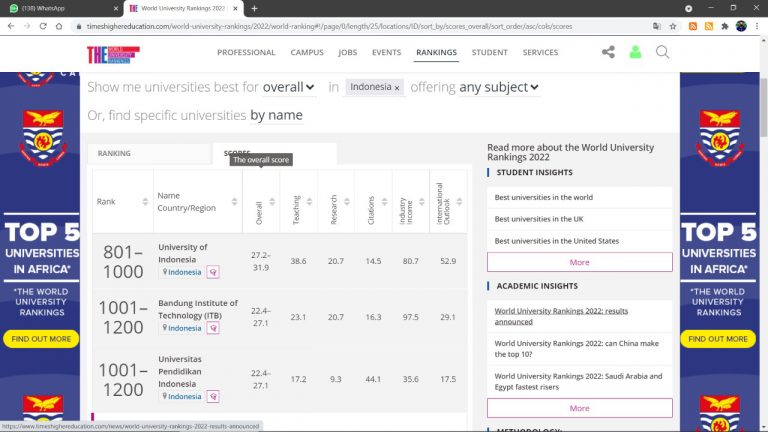Open Bandung Institute of Technology (ITB) page
This screenshot has height=432, width=768.
(x=198, y=309)
